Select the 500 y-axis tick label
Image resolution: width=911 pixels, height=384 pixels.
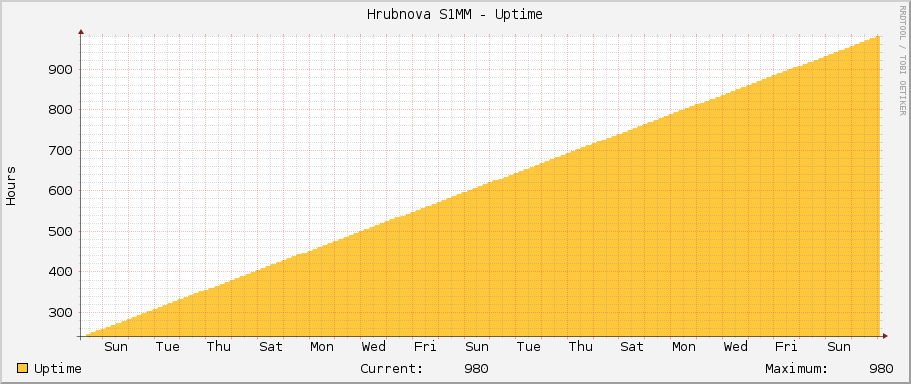pyautogui.click(x=59, y=232)
